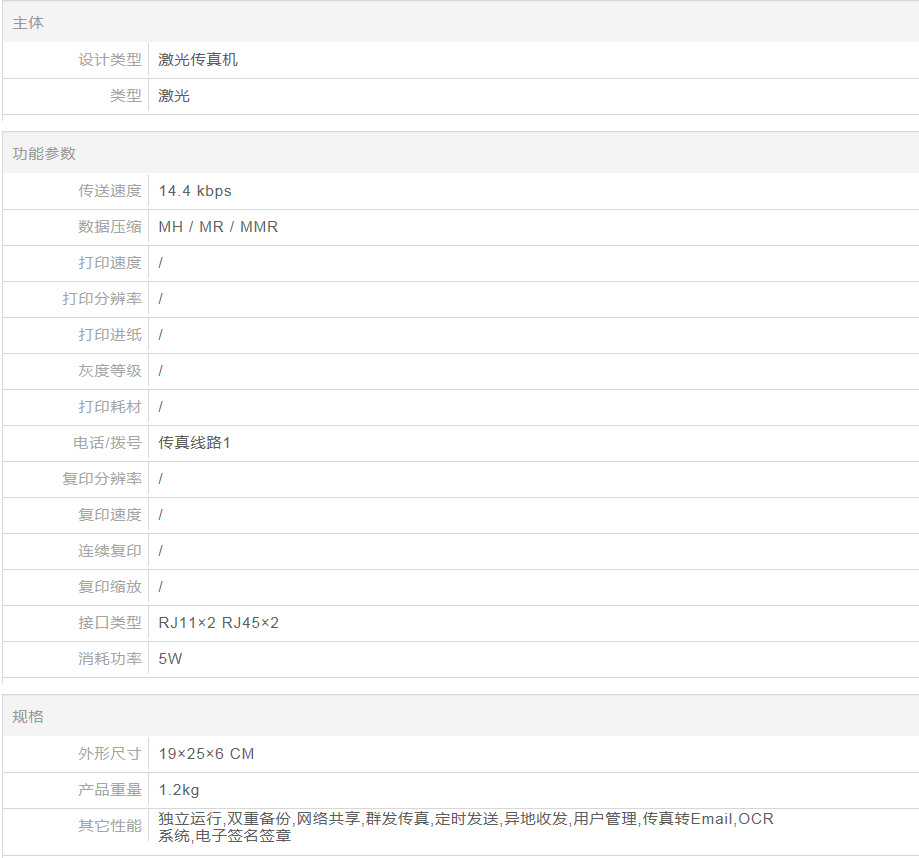Click the 规格 section header
Image resolution: width=919 pixels, height=858 pixels.
pyautogui.click(x=28, y=716)
